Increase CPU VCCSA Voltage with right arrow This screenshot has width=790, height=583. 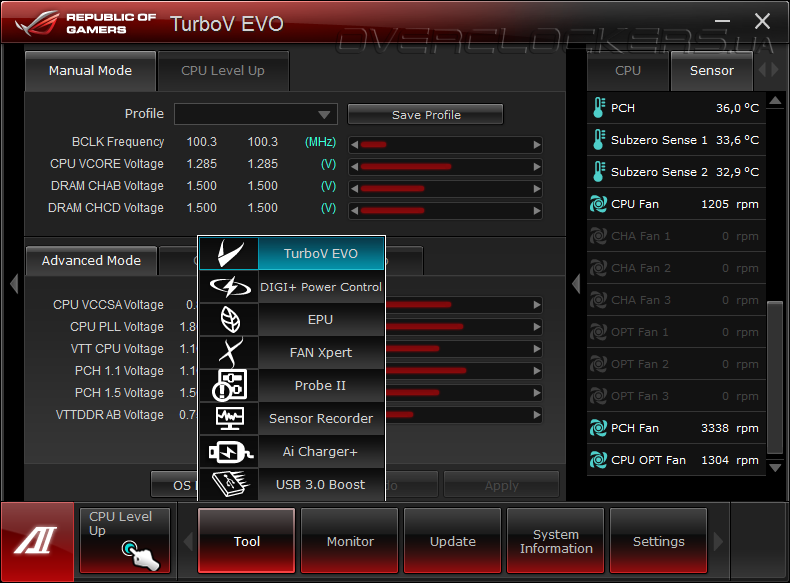pyautogui.click(x=537, y=305)
